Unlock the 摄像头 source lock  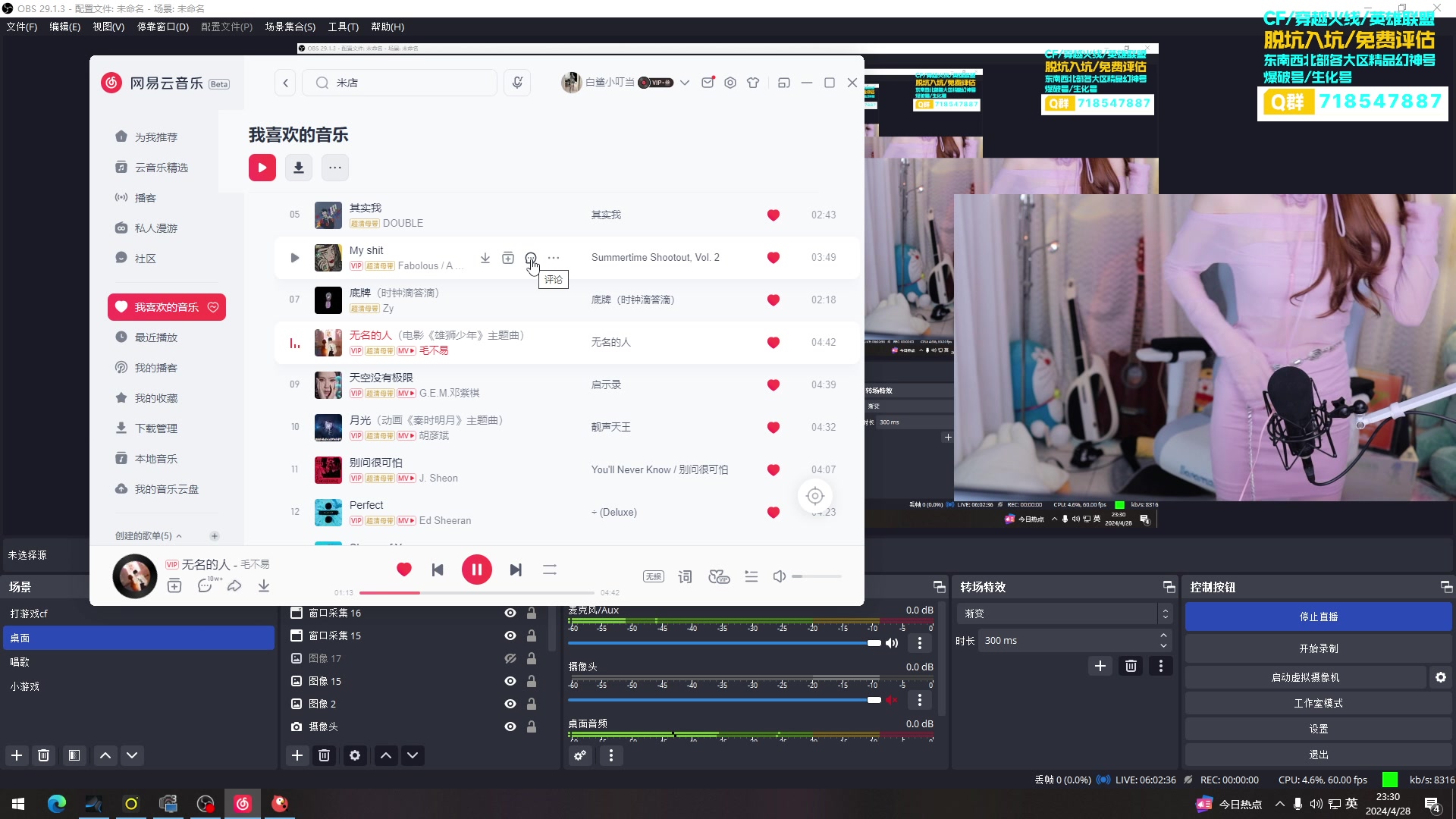tap(532, 726)
